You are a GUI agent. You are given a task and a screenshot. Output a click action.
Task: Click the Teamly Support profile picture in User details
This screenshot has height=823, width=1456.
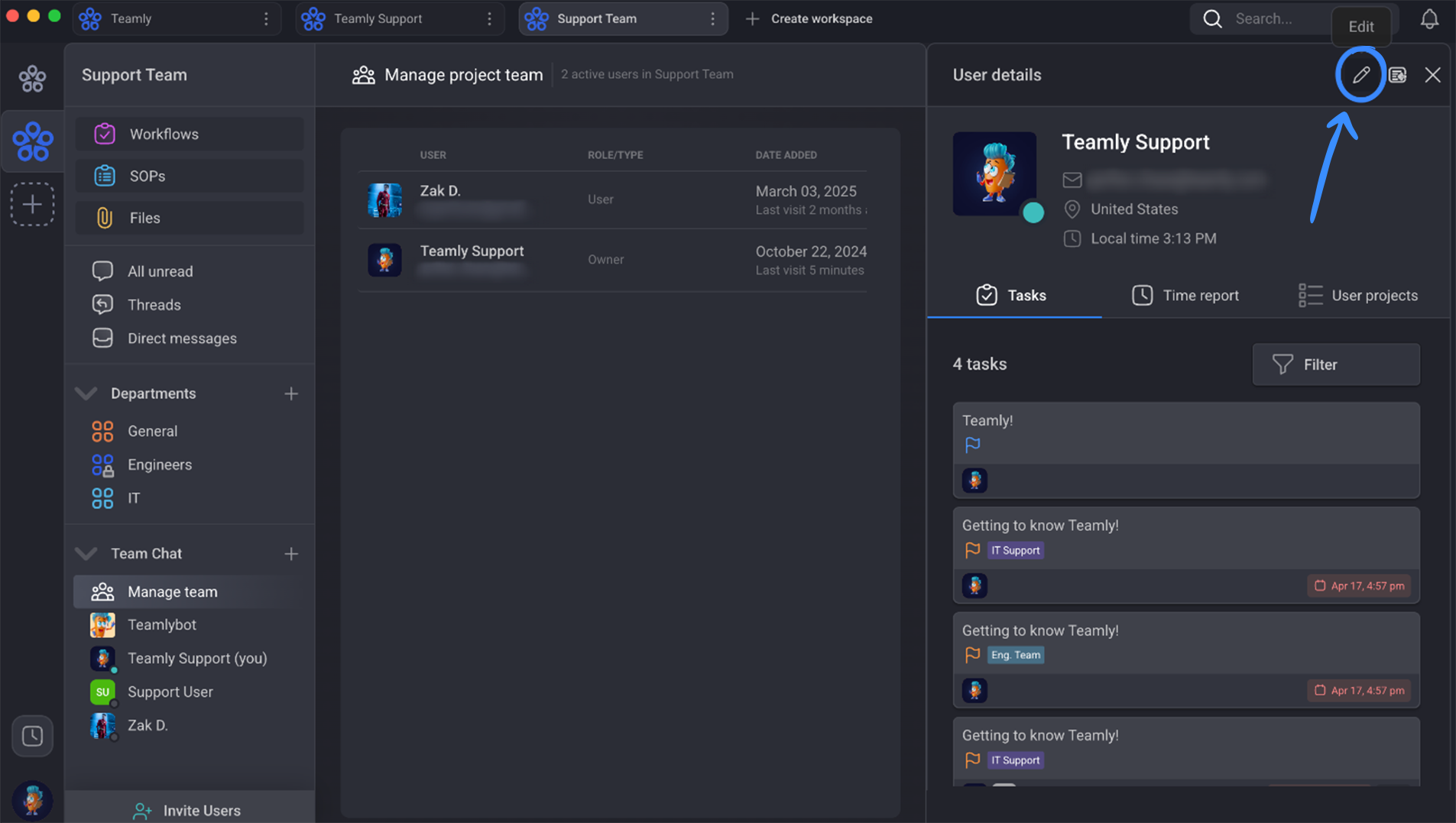point(994,174)
